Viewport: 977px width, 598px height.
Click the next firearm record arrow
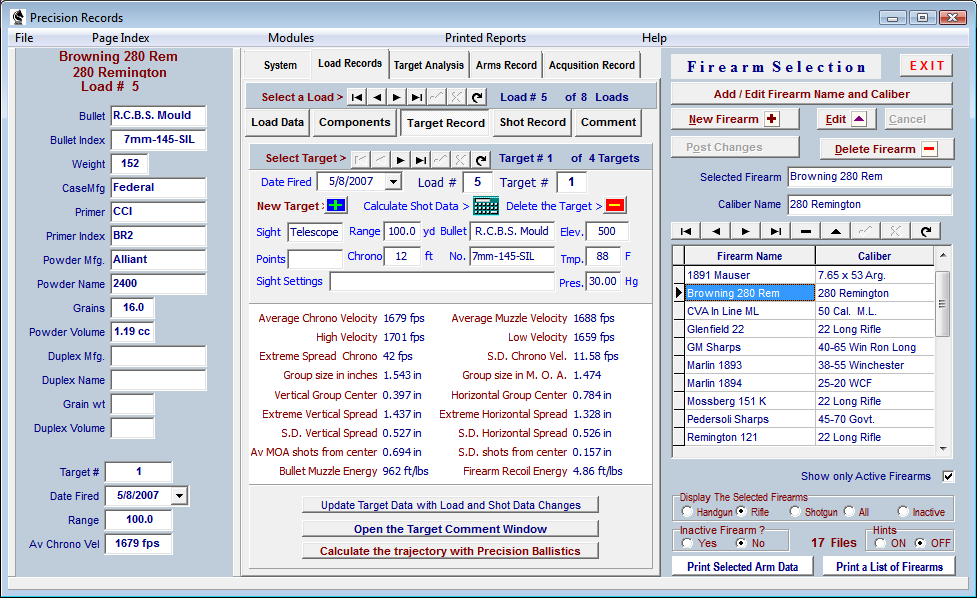click(x=745, y=231)
